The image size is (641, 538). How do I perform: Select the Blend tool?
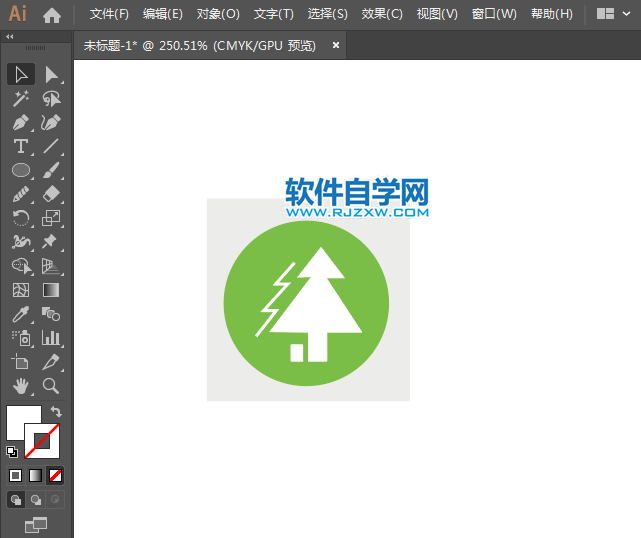click(52, 314)
